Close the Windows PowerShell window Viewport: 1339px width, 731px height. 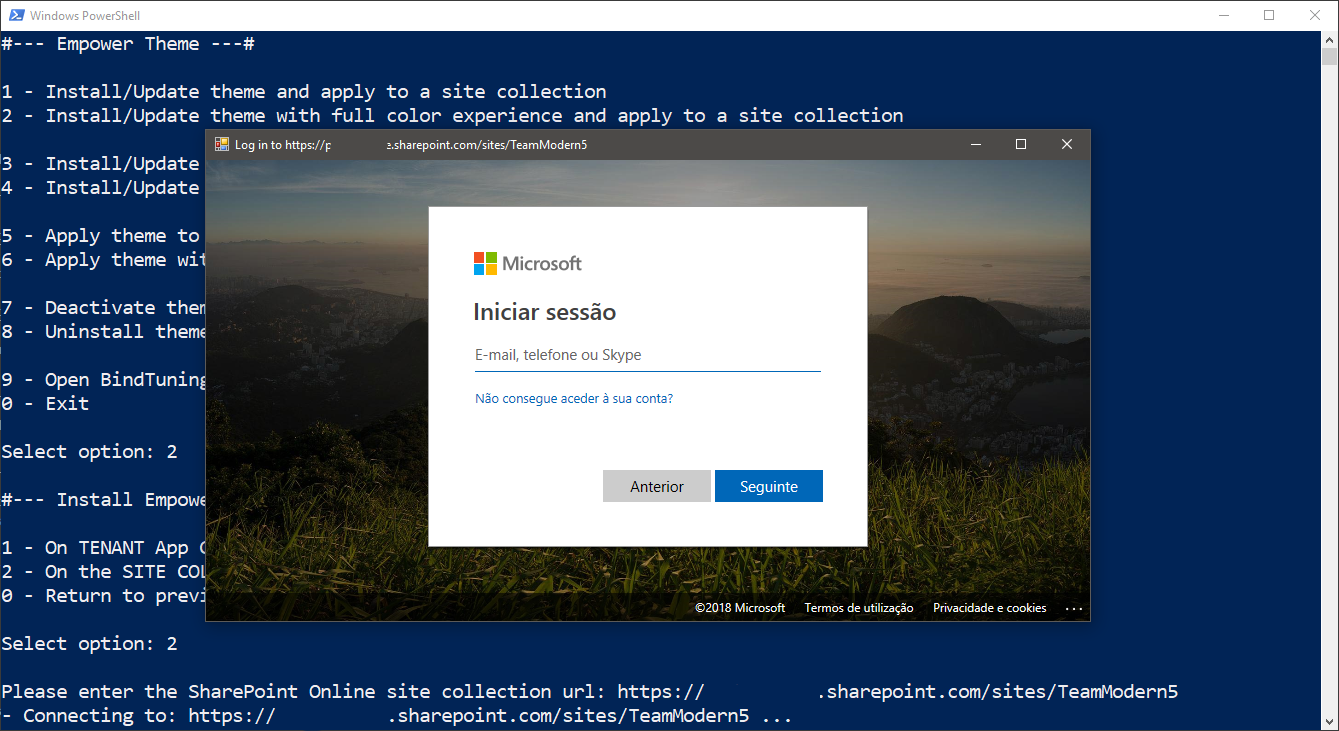[x=1314, y=15]
